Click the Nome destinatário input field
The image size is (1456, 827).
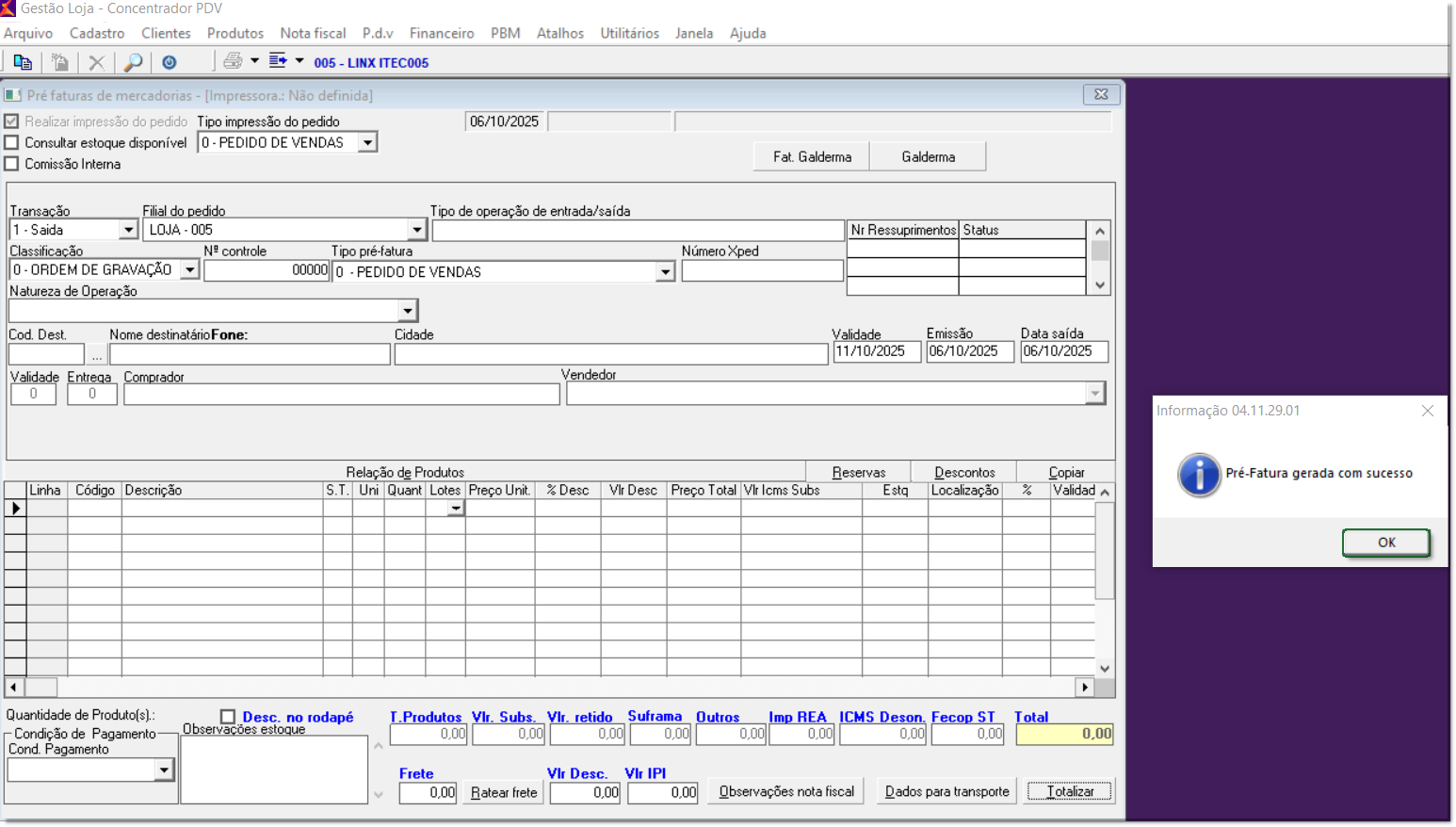pos(250,354)
